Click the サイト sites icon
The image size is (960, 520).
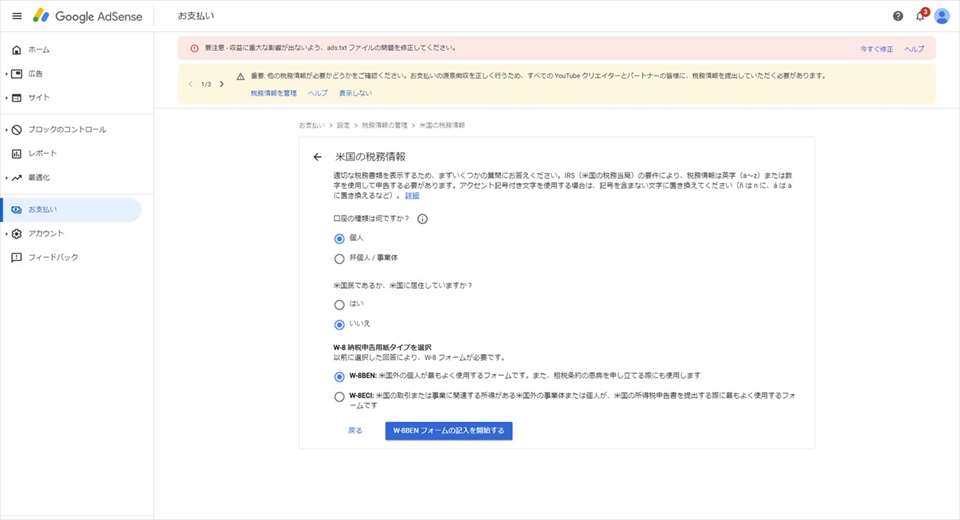(x=17, y=97)
